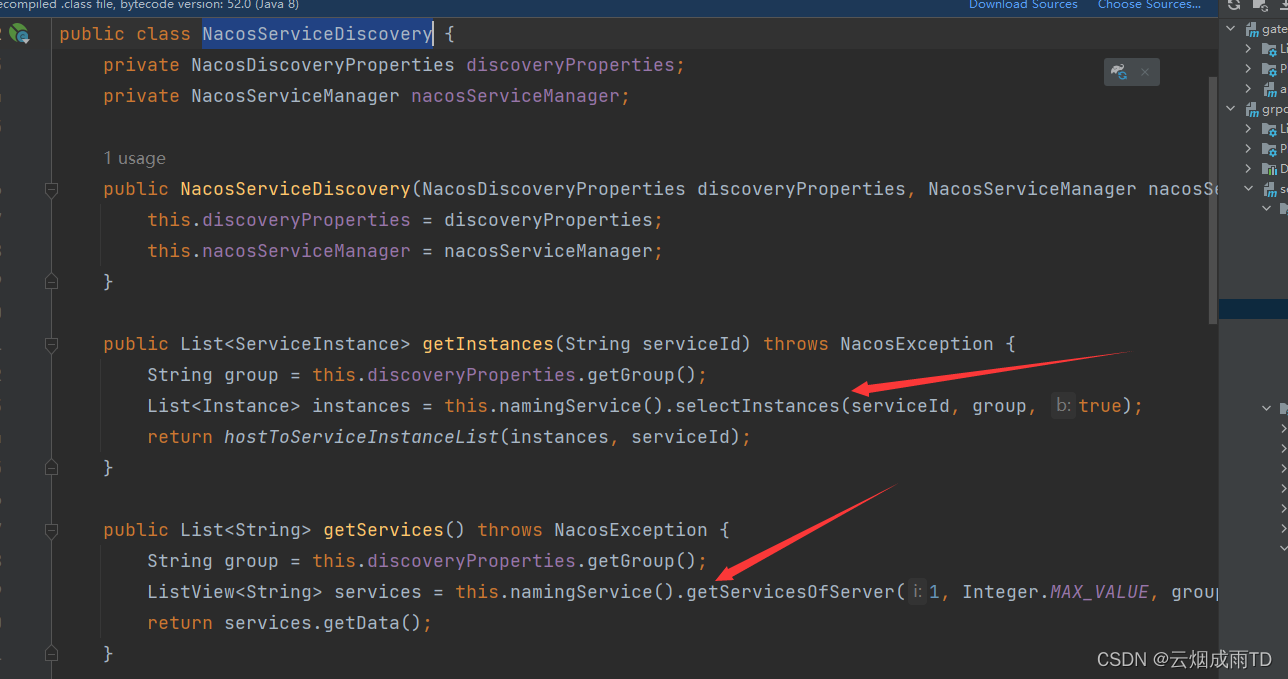Click the Plugins folder icon under grpc
This screenshot has width=1288, height=679.
tap(1269, 149)
